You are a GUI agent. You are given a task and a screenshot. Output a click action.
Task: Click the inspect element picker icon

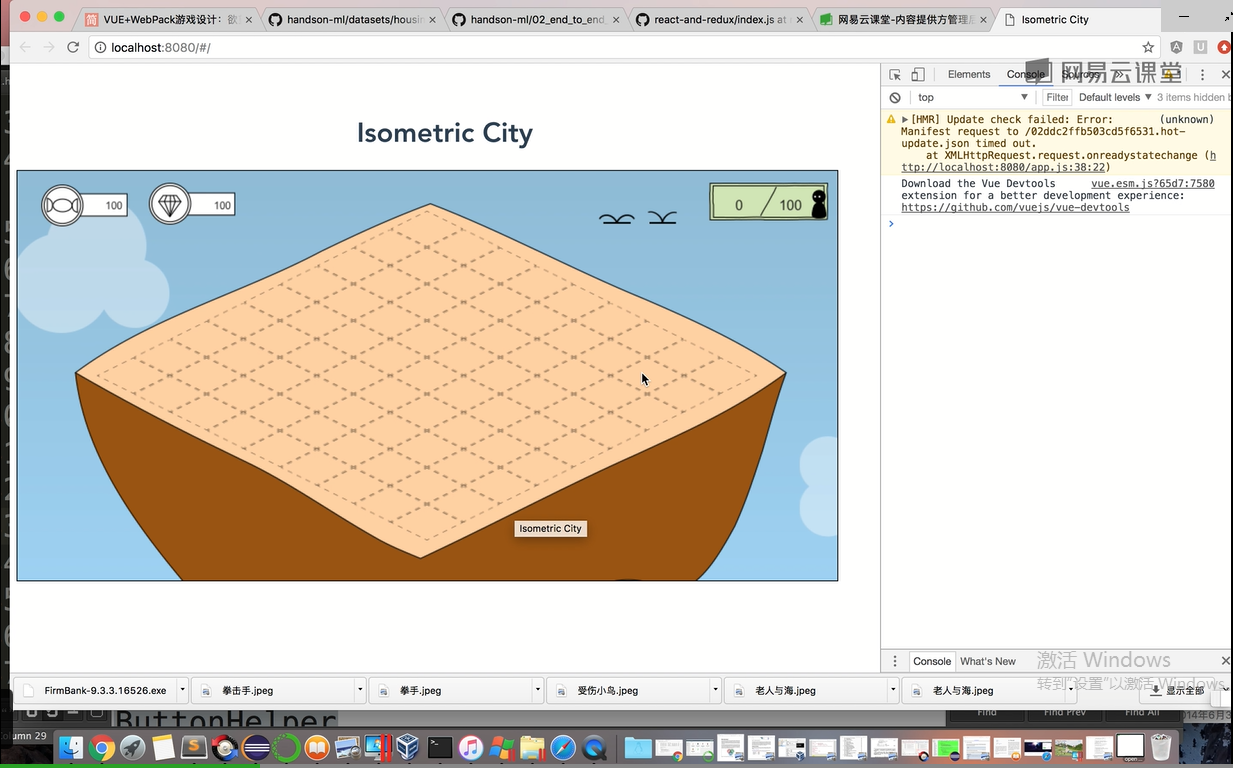pos(895,75)
